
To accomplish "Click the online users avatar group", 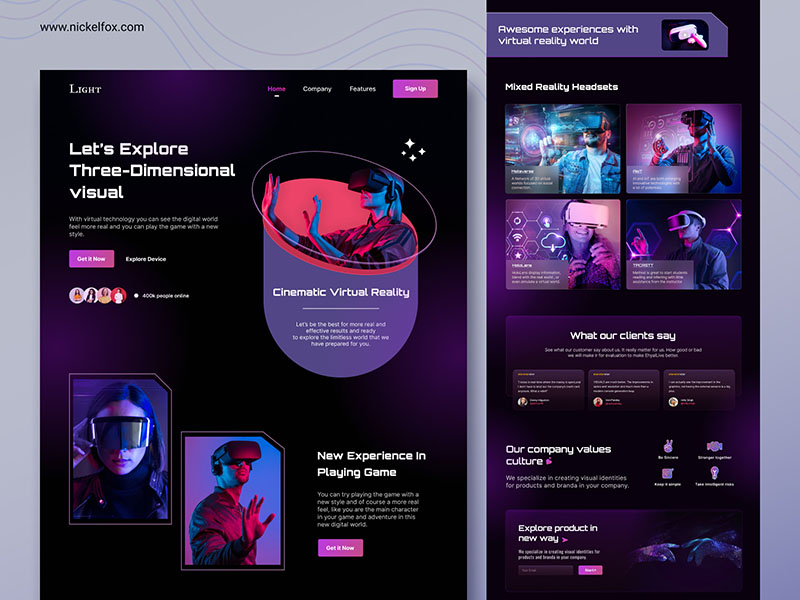I will (97, 295).
